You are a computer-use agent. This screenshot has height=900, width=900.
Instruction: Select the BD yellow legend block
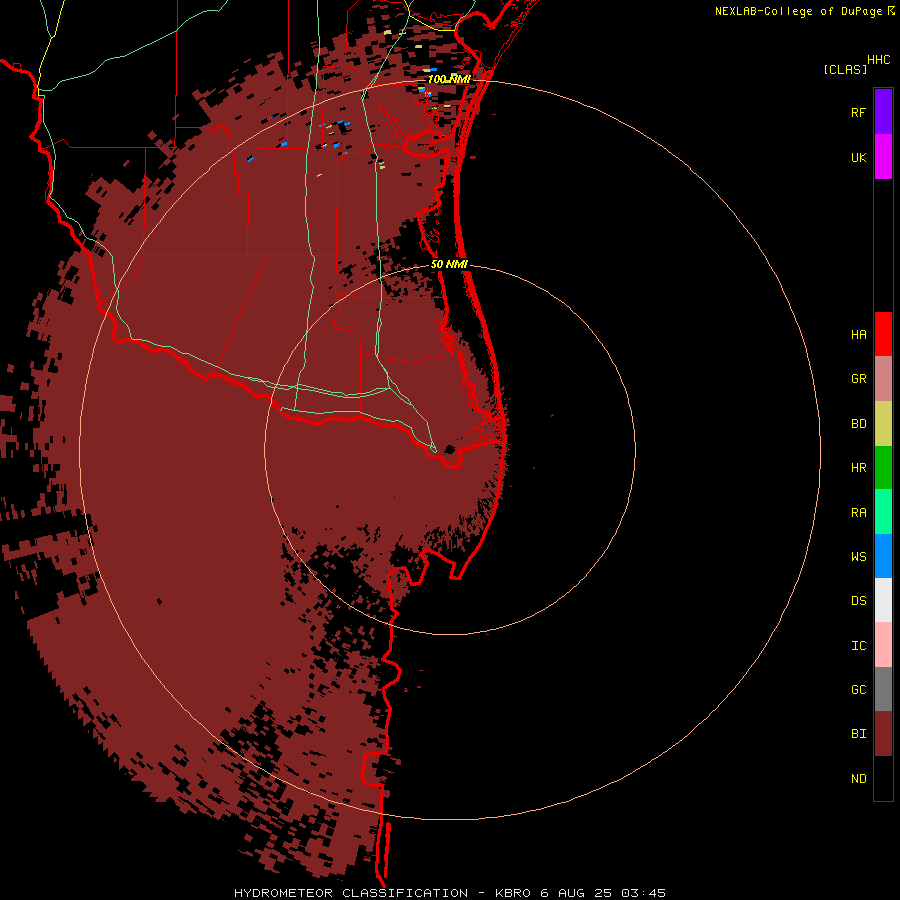(x=883, y=424)
